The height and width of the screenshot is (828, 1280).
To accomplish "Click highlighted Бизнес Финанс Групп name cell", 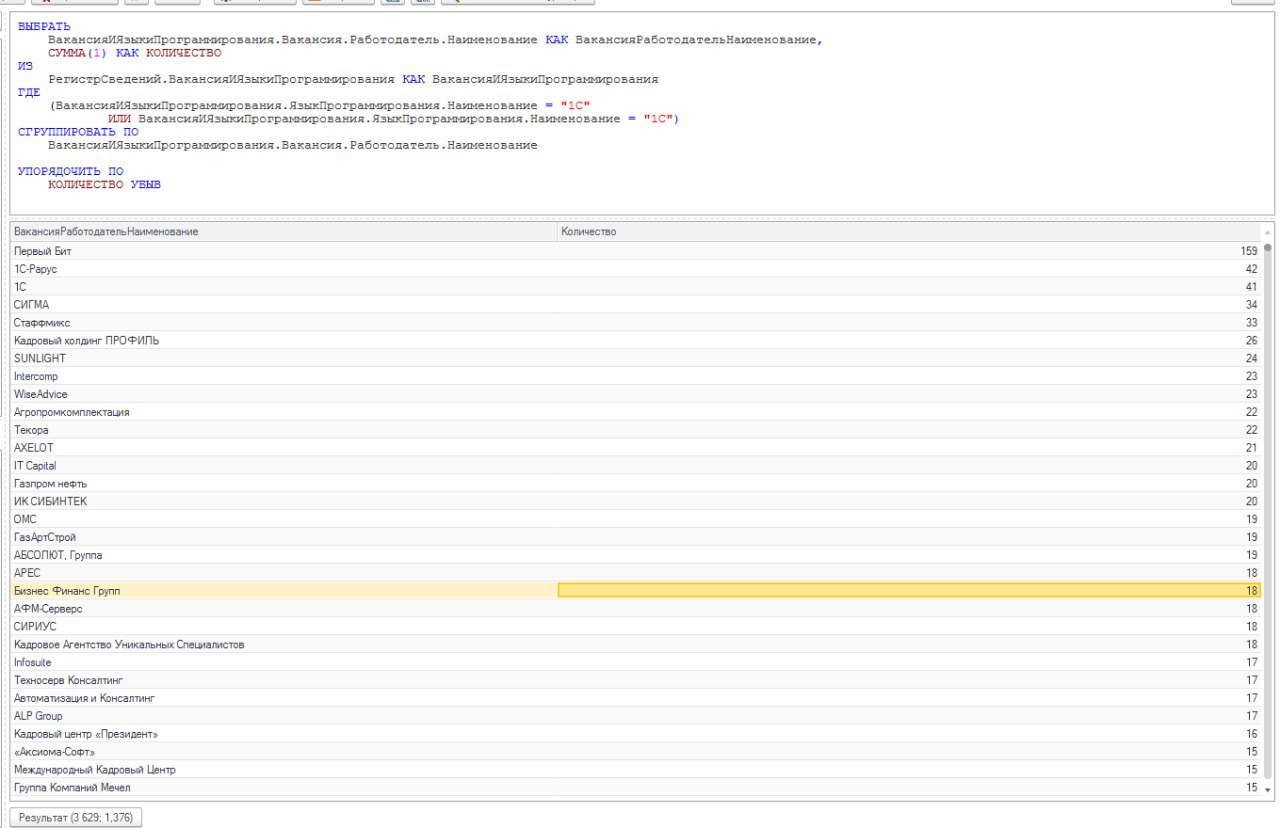I will click(x=283, y=591).
